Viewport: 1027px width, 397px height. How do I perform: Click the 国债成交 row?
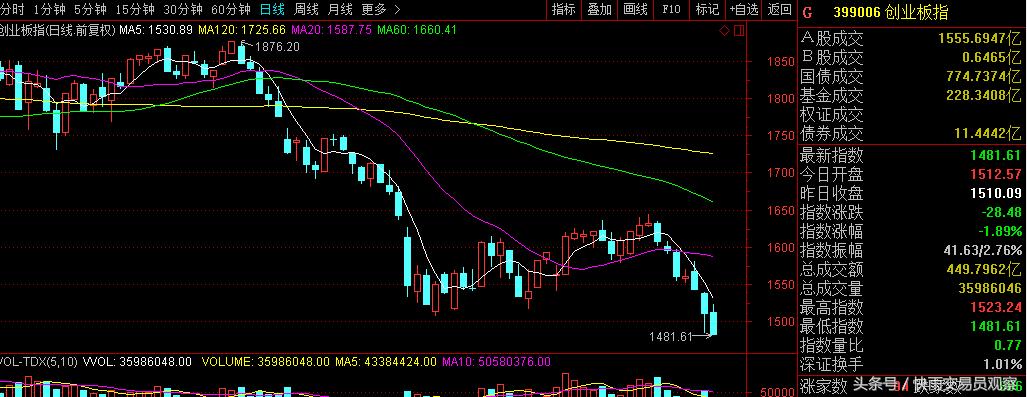click(x=911, y=77)
